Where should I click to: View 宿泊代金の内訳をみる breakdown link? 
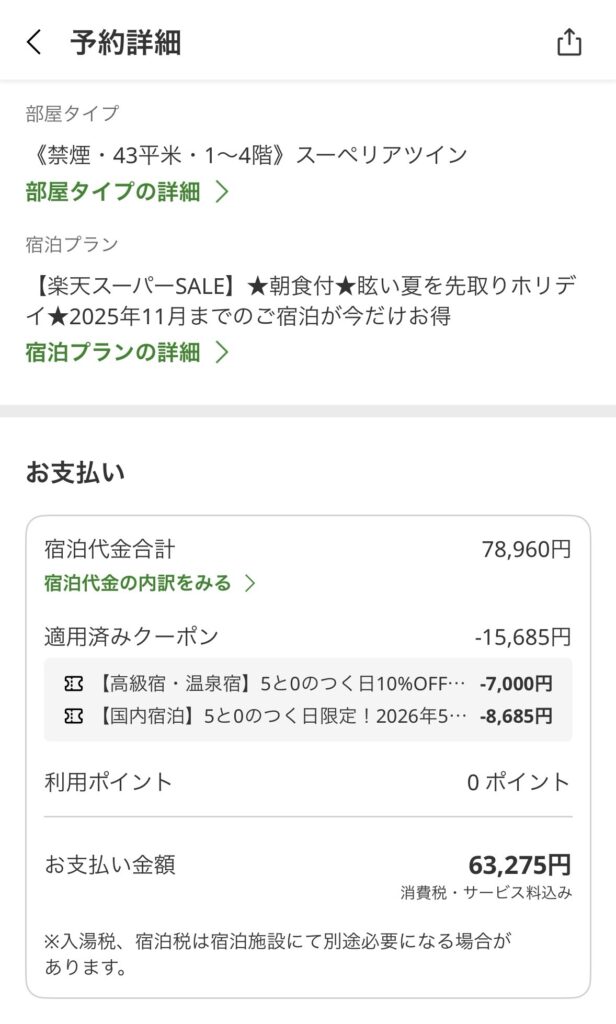pos(138,583)
